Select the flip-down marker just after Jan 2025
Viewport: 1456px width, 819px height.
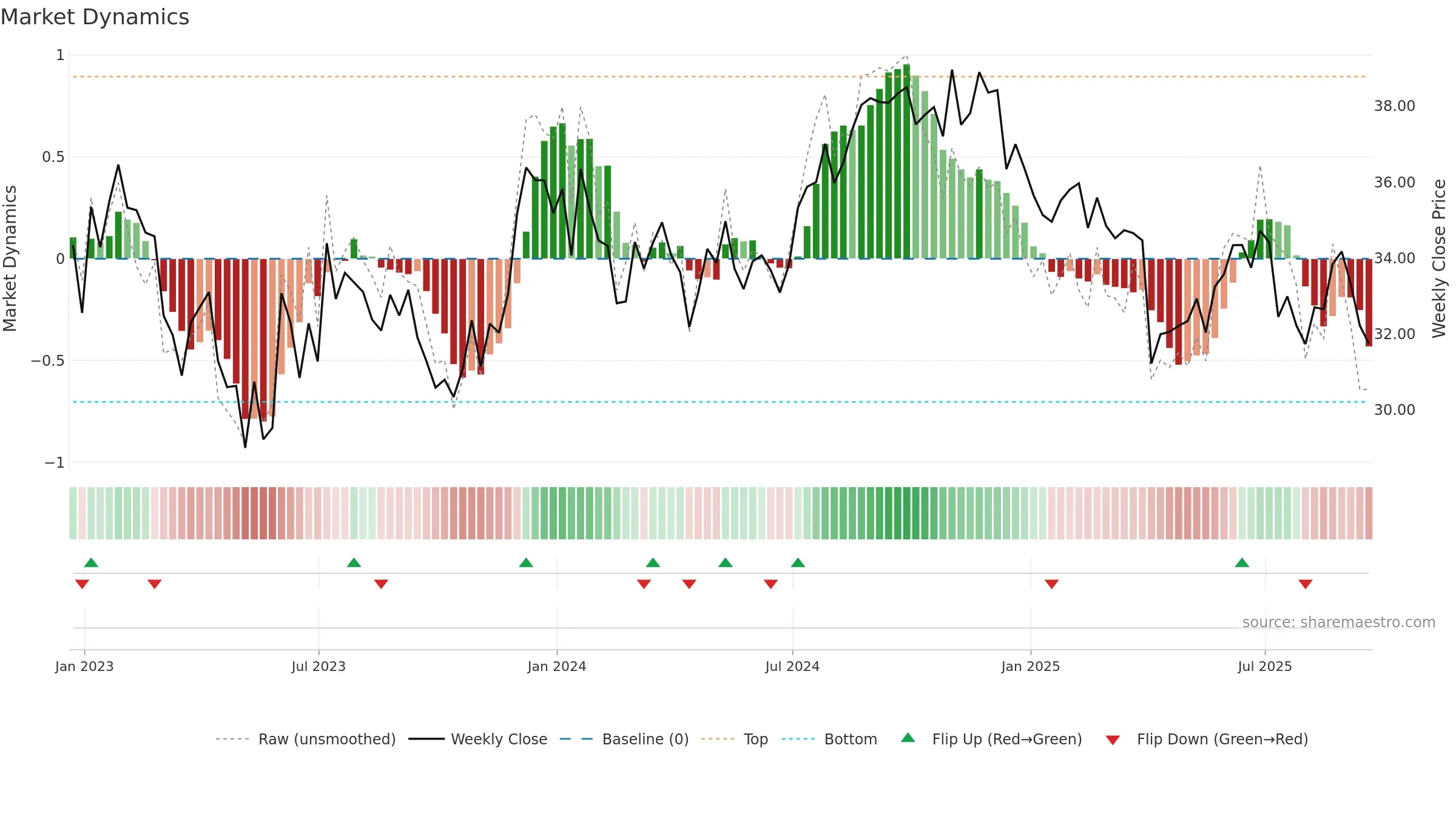coord(1051,584)
